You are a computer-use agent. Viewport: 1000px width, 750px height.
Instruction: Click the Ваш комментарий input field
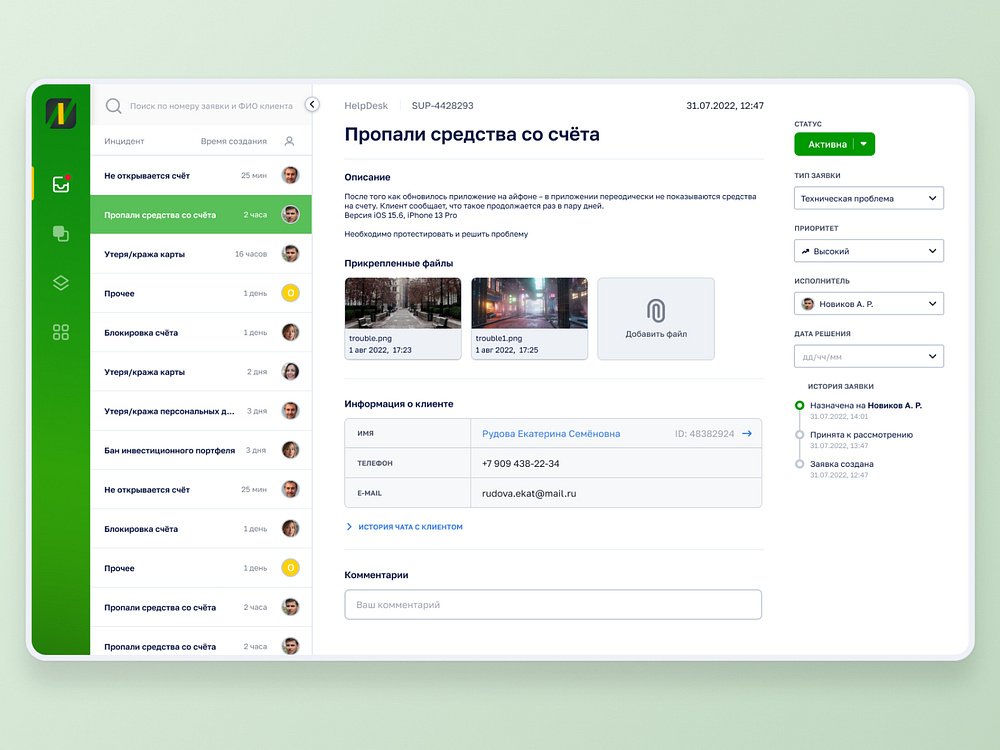click(552, 605)
